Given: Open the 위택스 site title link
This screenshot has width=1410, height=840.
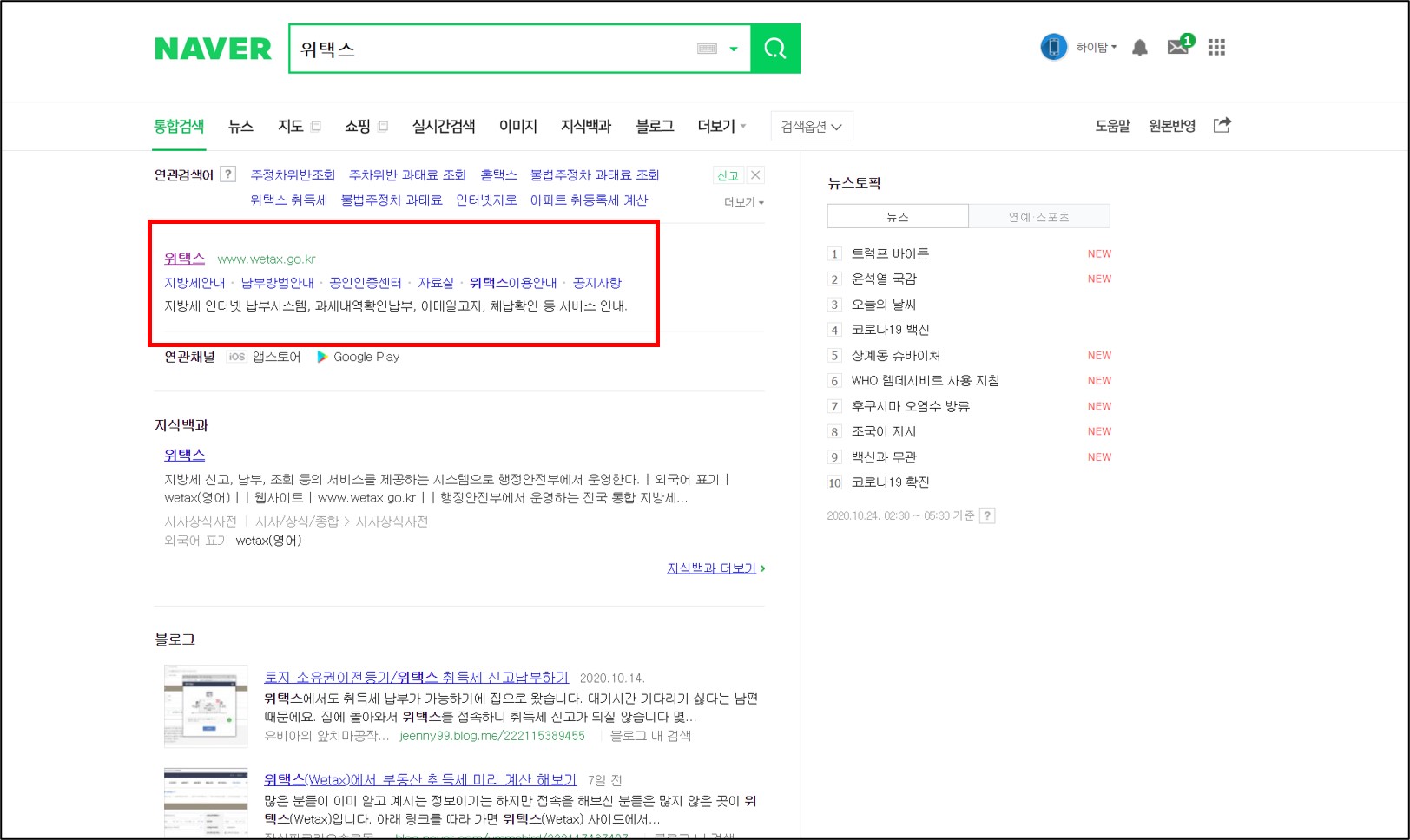Looking at the screenshot, I should click(x=184, y=258).
